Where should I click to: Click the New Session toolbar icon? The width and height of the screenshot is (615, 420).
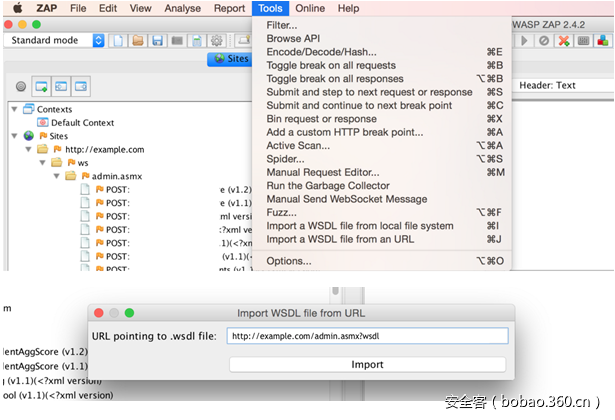tap(118, 41)
